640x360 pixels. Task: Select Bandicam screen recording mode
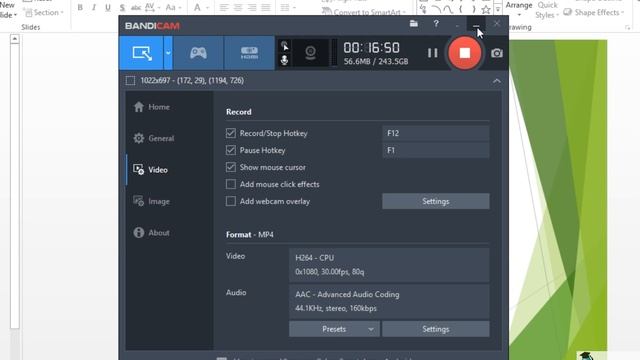(141, 53)
